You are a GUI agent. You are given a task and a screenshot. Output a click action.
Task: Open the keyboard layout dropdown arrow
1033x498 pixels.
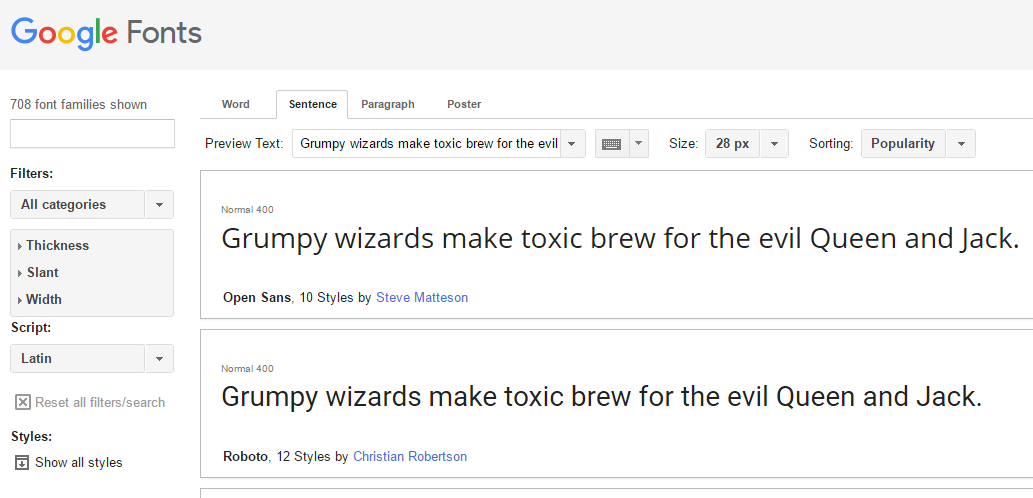click(639, 144)
